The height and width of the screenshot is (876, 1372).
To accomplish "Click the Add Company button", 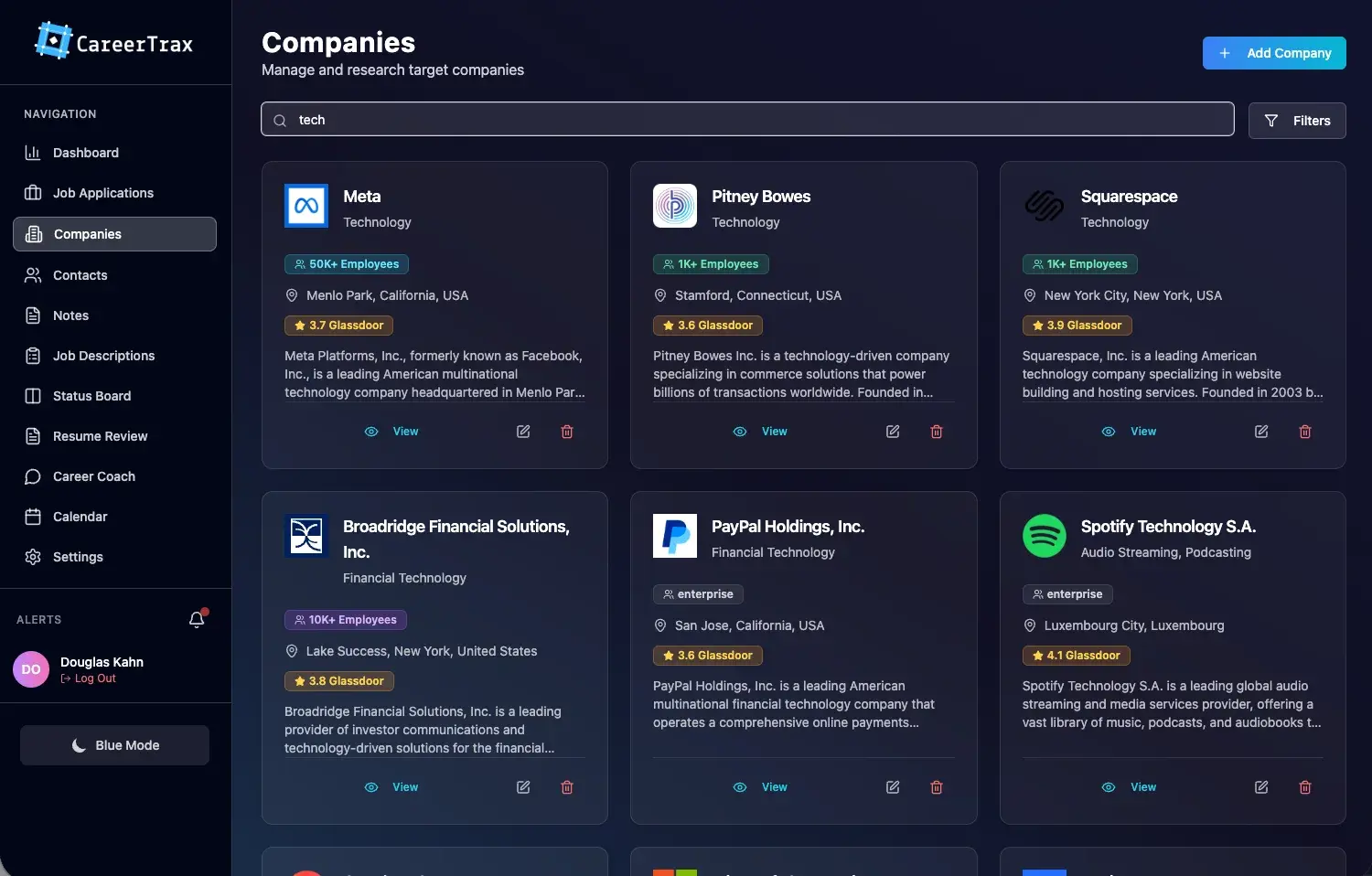I will (x=1273, y=53).
